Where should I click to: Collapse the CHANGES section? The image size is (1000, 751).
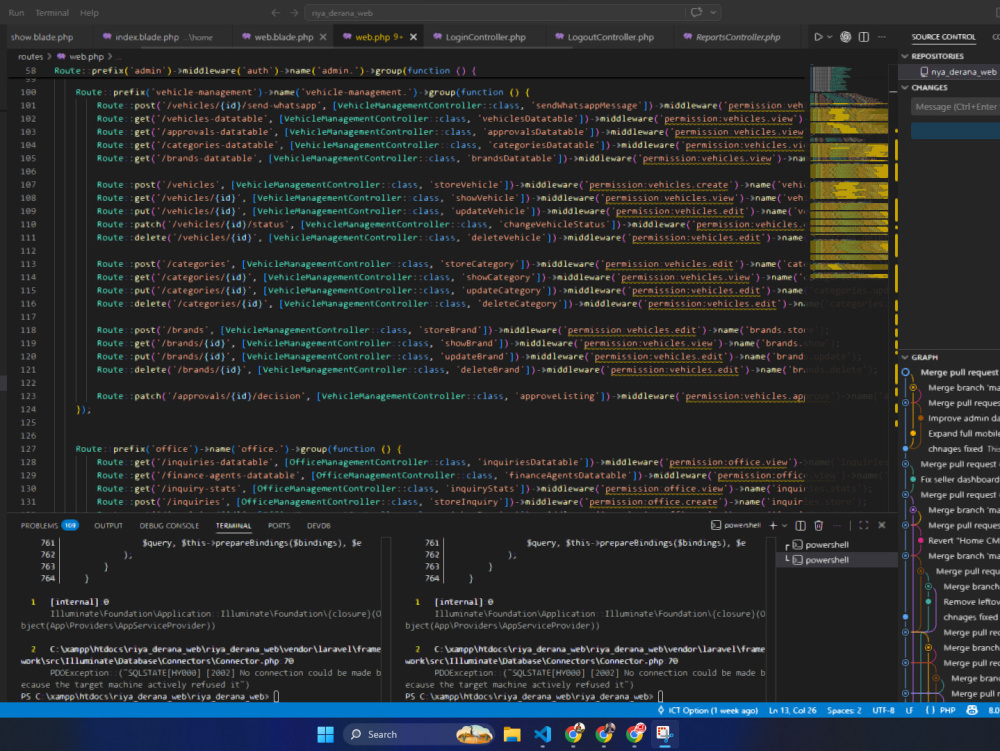click(924, 87)
